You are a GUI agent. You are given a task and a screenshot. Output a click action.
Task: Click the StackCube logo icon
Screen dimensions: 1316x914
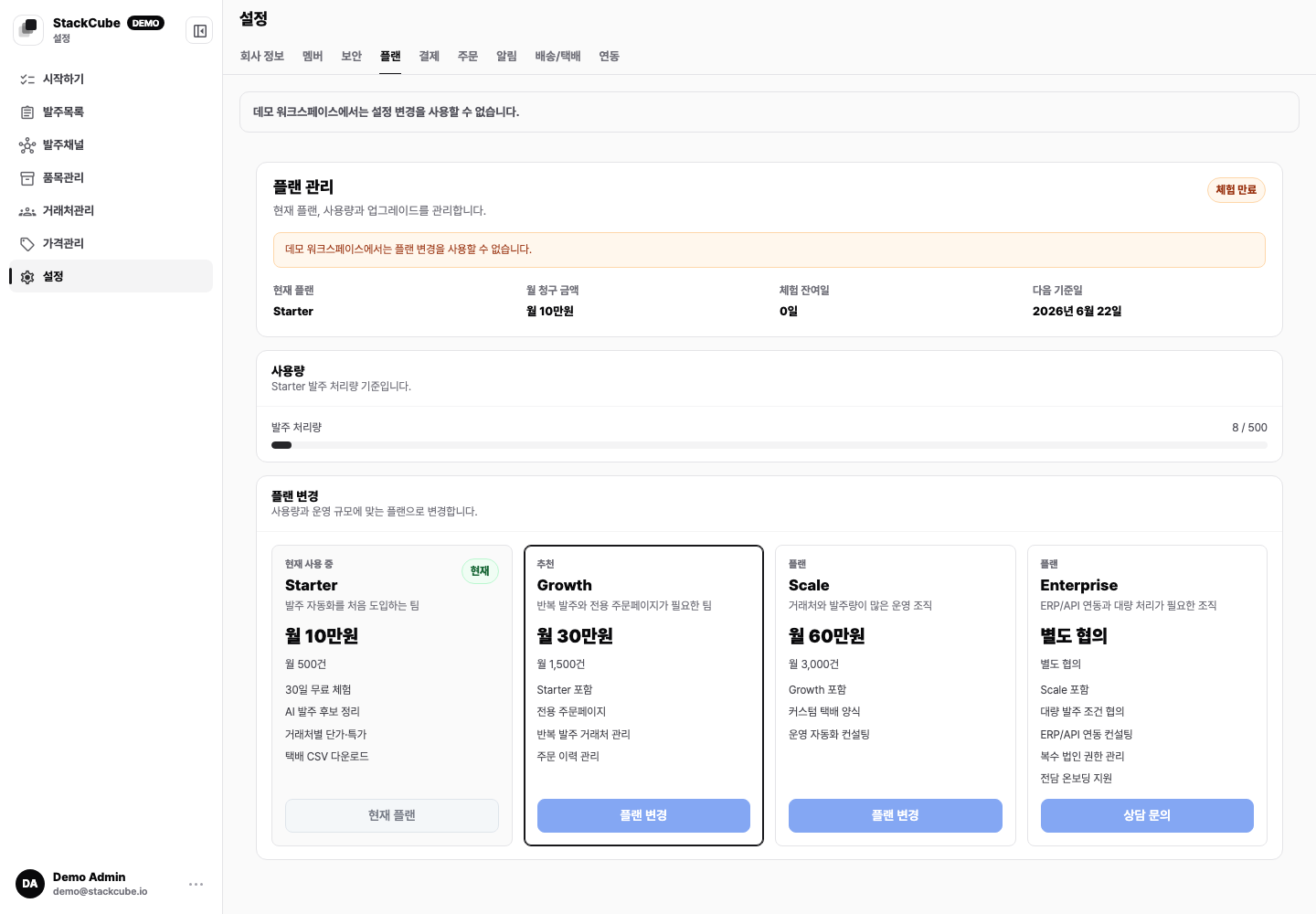[28, 30]
